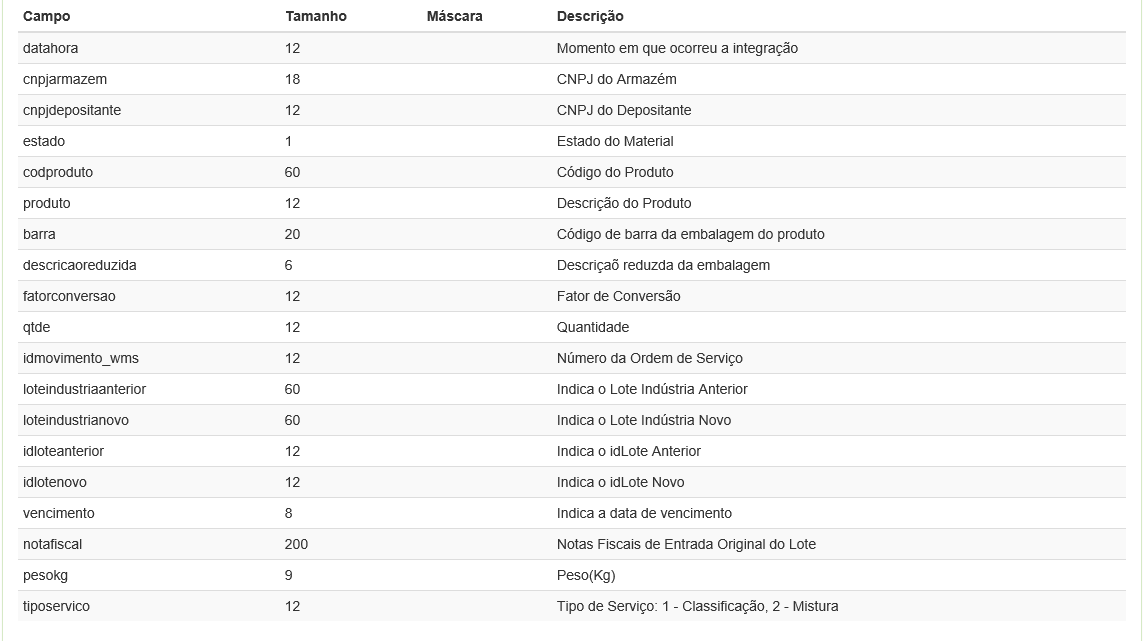Viewport: 1145px width, 641px height.
Task: Click the cnpjdepositante field name
Action: tap(72, 110)
